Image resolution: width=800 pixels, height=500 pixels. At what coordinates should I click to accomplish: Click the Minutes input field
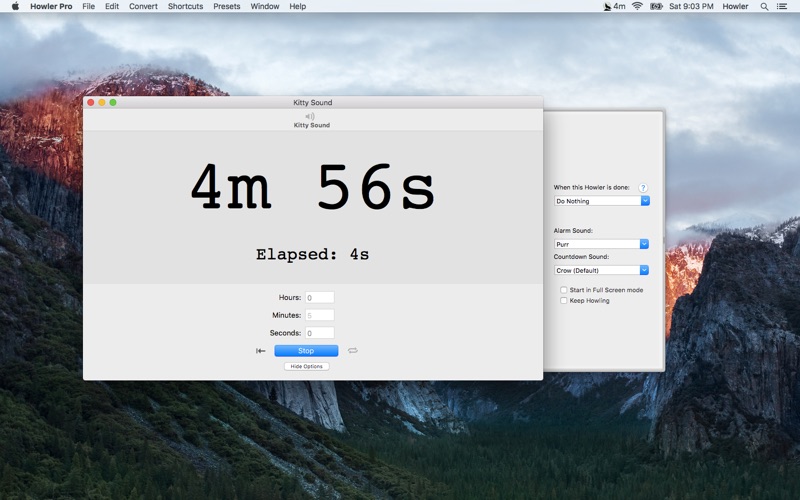point(320,315)
